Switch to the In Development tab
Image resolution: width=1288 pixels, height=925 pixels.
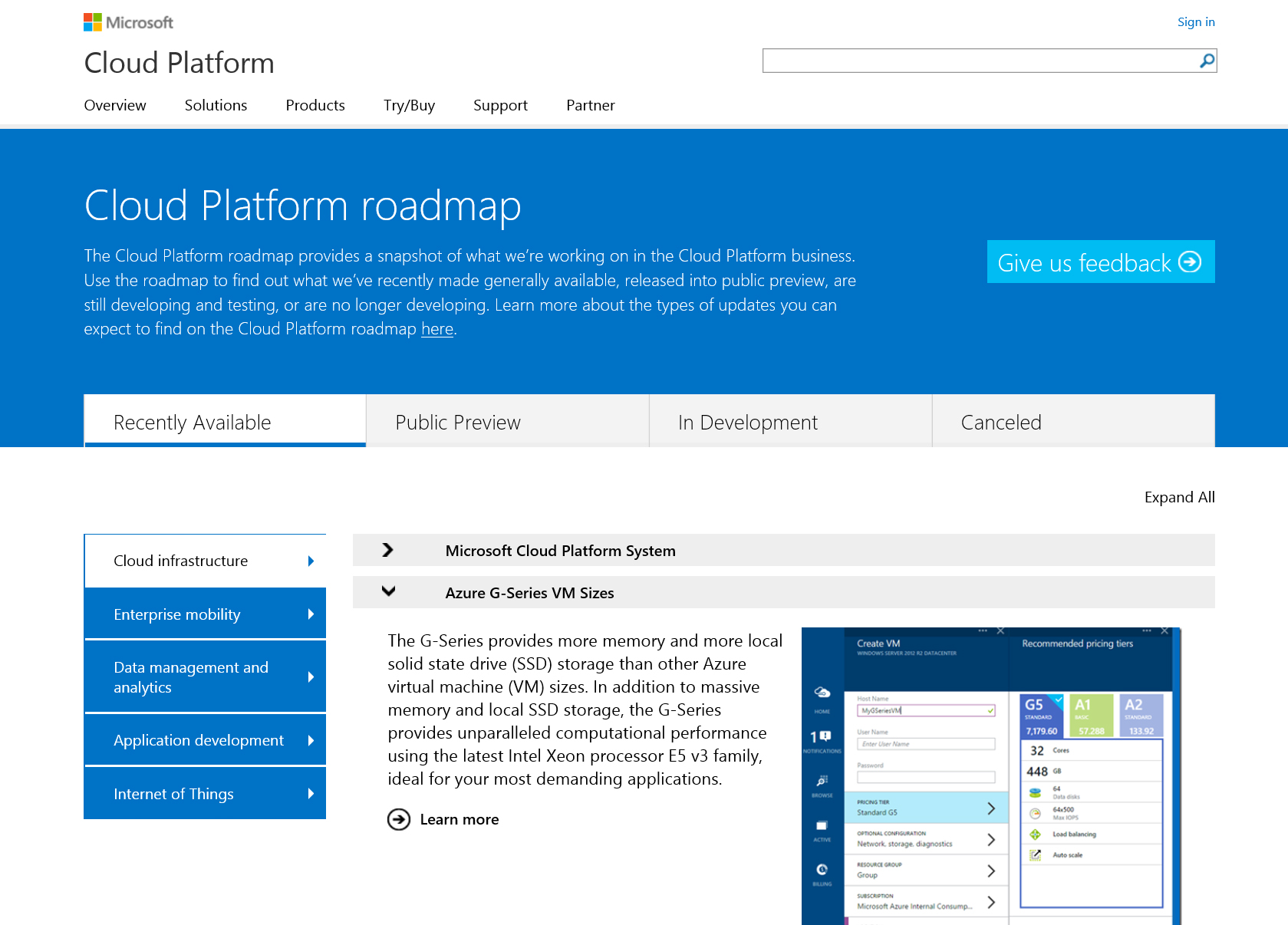coord(790,421)
